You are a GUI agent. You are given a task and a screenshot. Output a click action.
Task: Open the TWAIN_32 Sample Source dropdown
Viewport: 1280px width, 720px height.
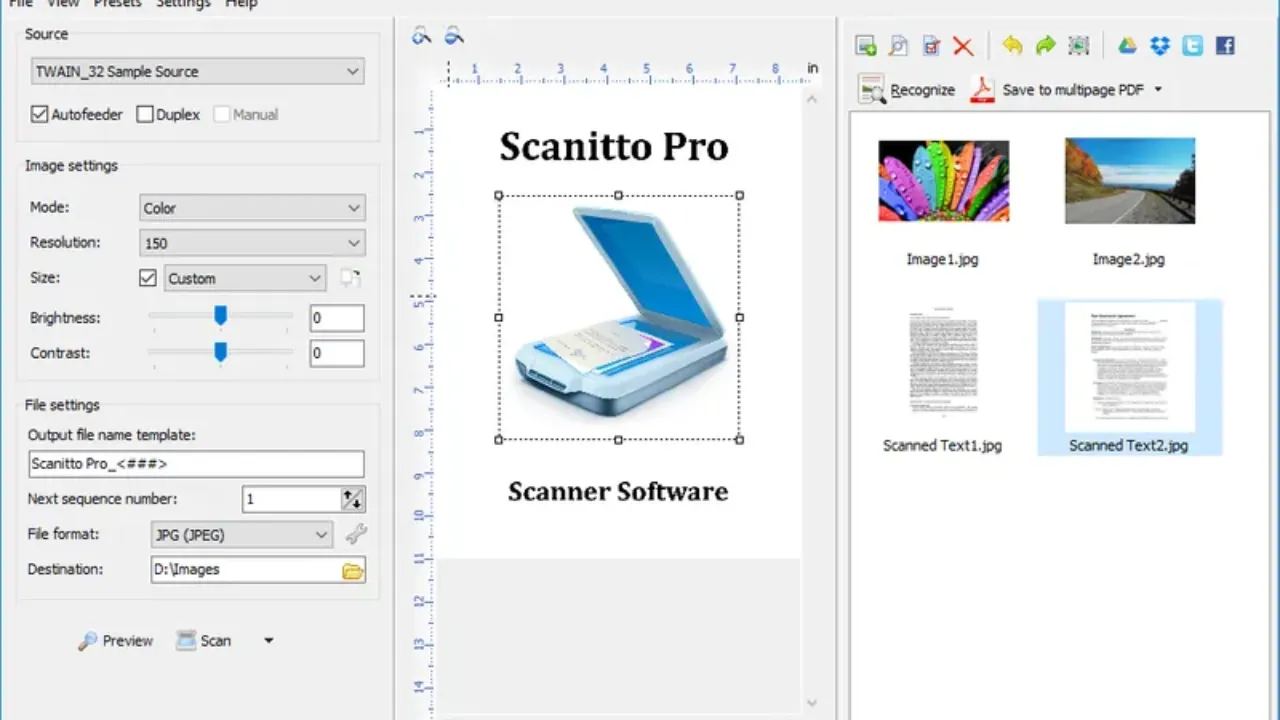(x=197, y=71)
